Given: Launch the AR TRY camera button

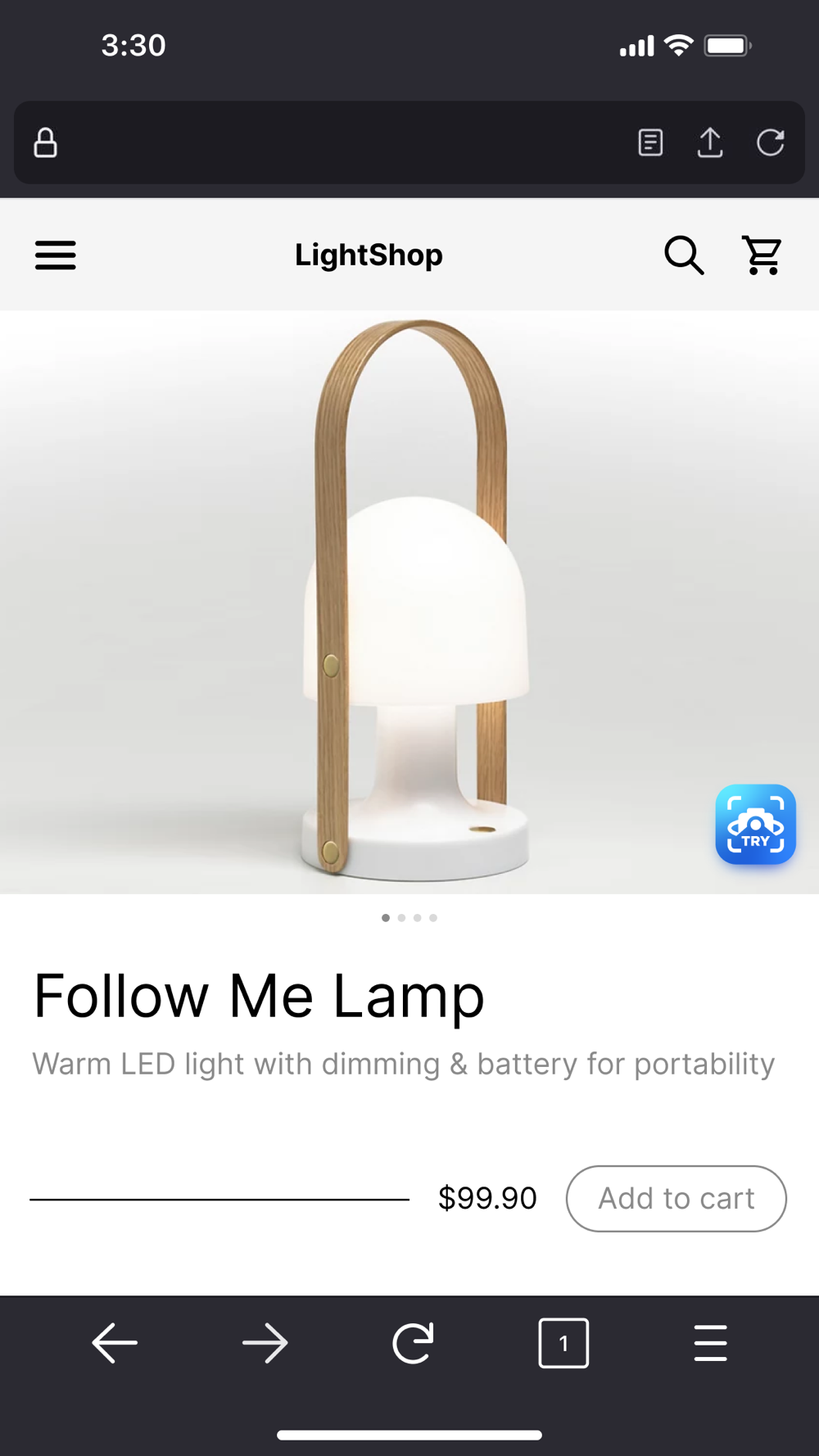Looking at the screenshot, I should [755, 825].
